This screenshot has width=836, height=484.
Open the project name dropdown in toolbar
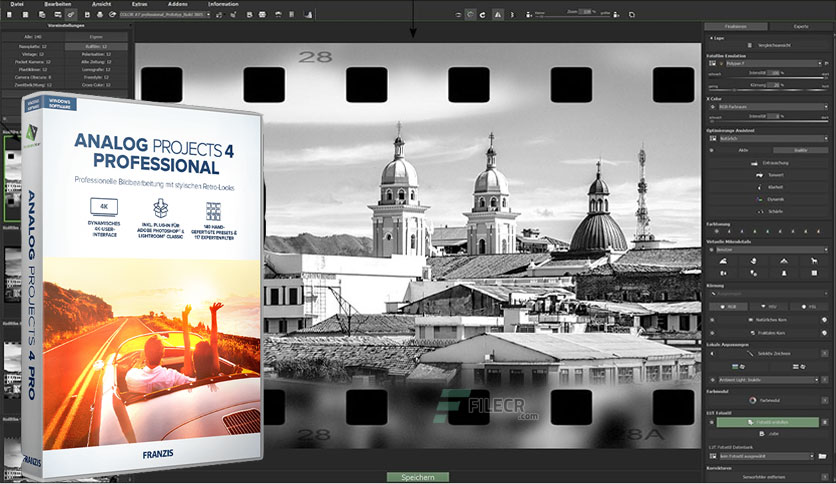tap(165, 14)
